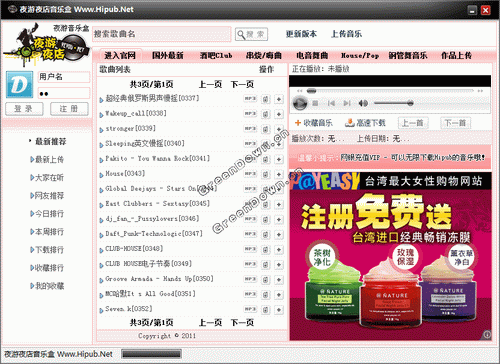Click the 注册 register button
The width and height of the screenshot is (500, 364).
(69, 109)
